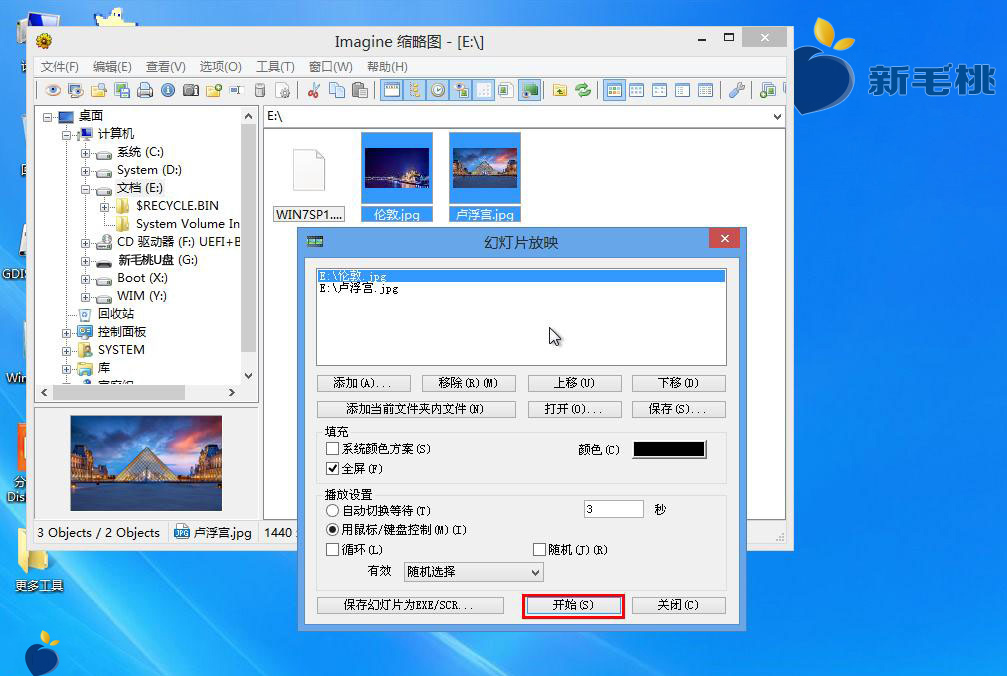Screen dimensions: 1007x676
Task: Click the 打开(O)... button
Action: [x=575, y=409]
